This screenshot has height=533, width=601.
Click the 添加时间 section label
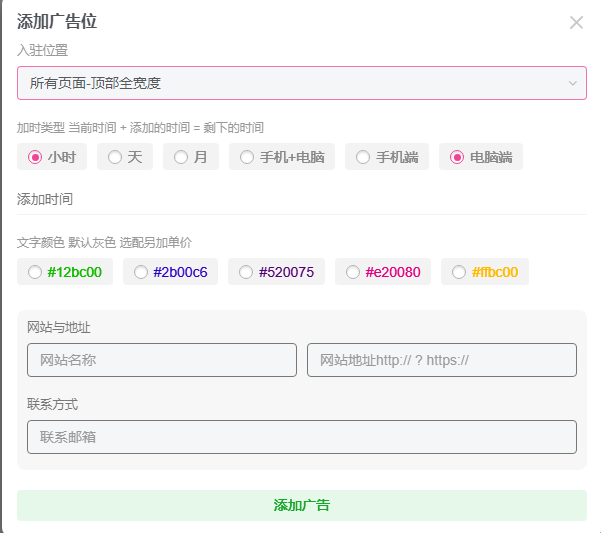(45, 199)
